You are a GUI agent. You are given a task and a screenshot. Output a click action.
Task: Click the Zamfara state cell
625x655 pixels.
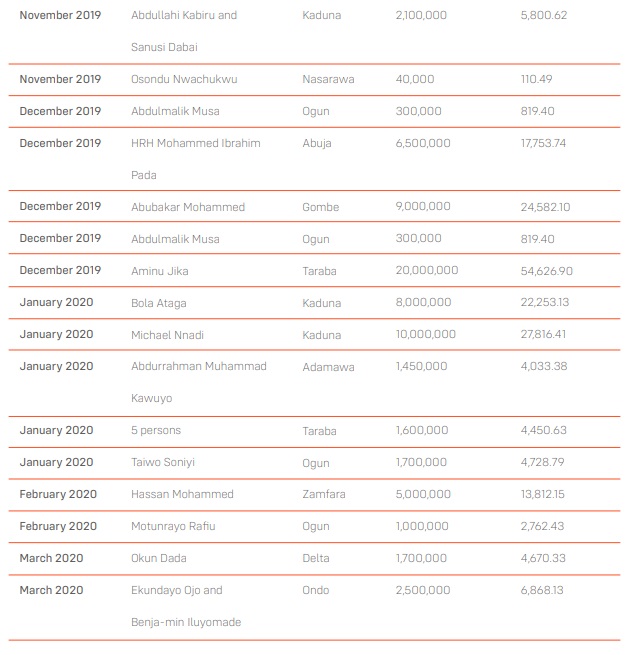click(323, 494)
